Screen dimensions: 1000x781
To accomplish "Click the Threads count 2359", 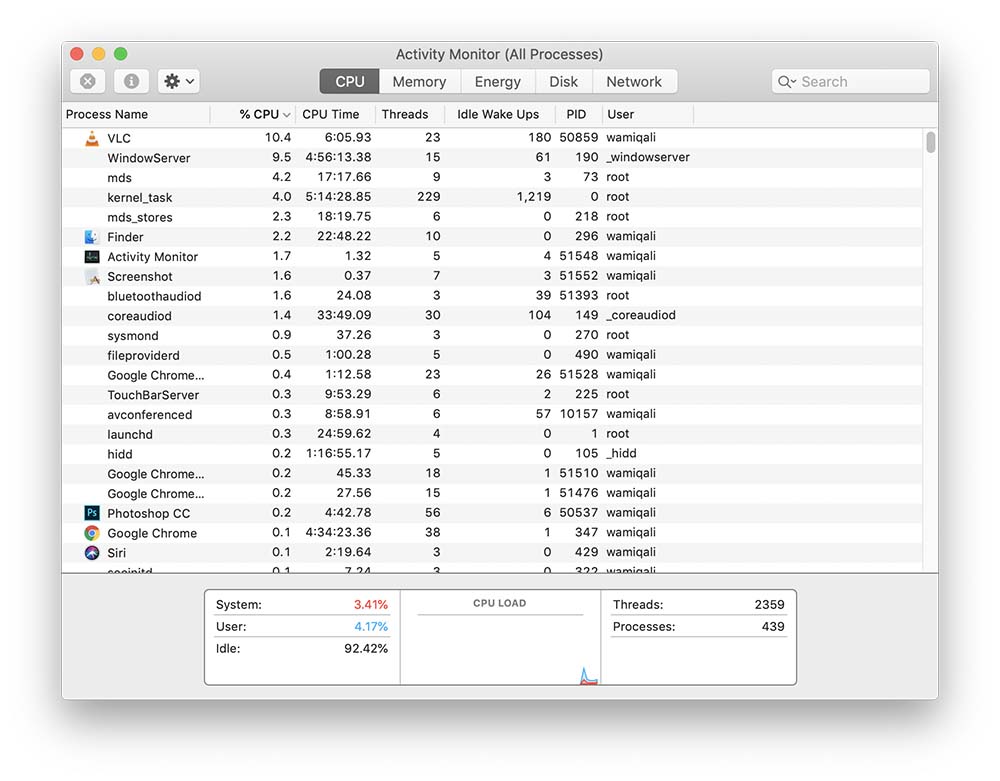I will (x=769, y=604).
